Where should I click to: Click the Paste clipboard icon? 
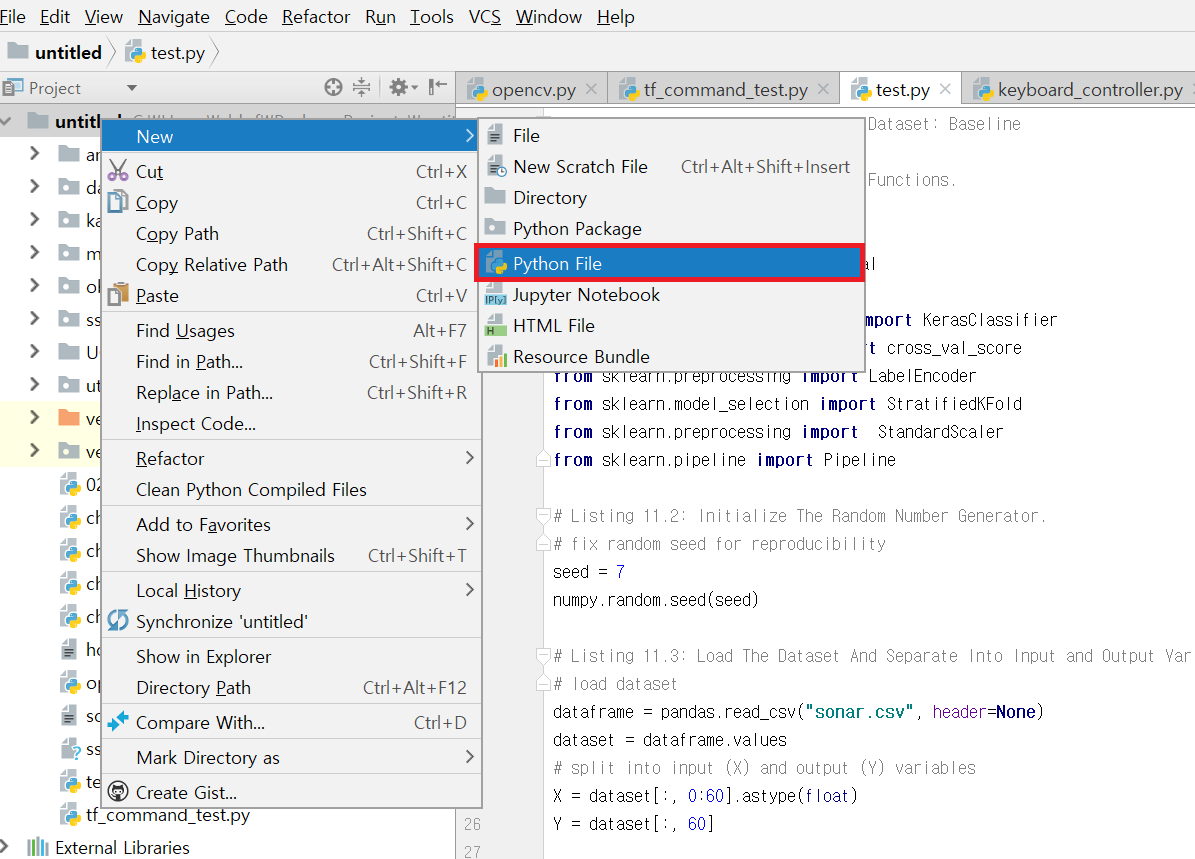coord(118,294)
